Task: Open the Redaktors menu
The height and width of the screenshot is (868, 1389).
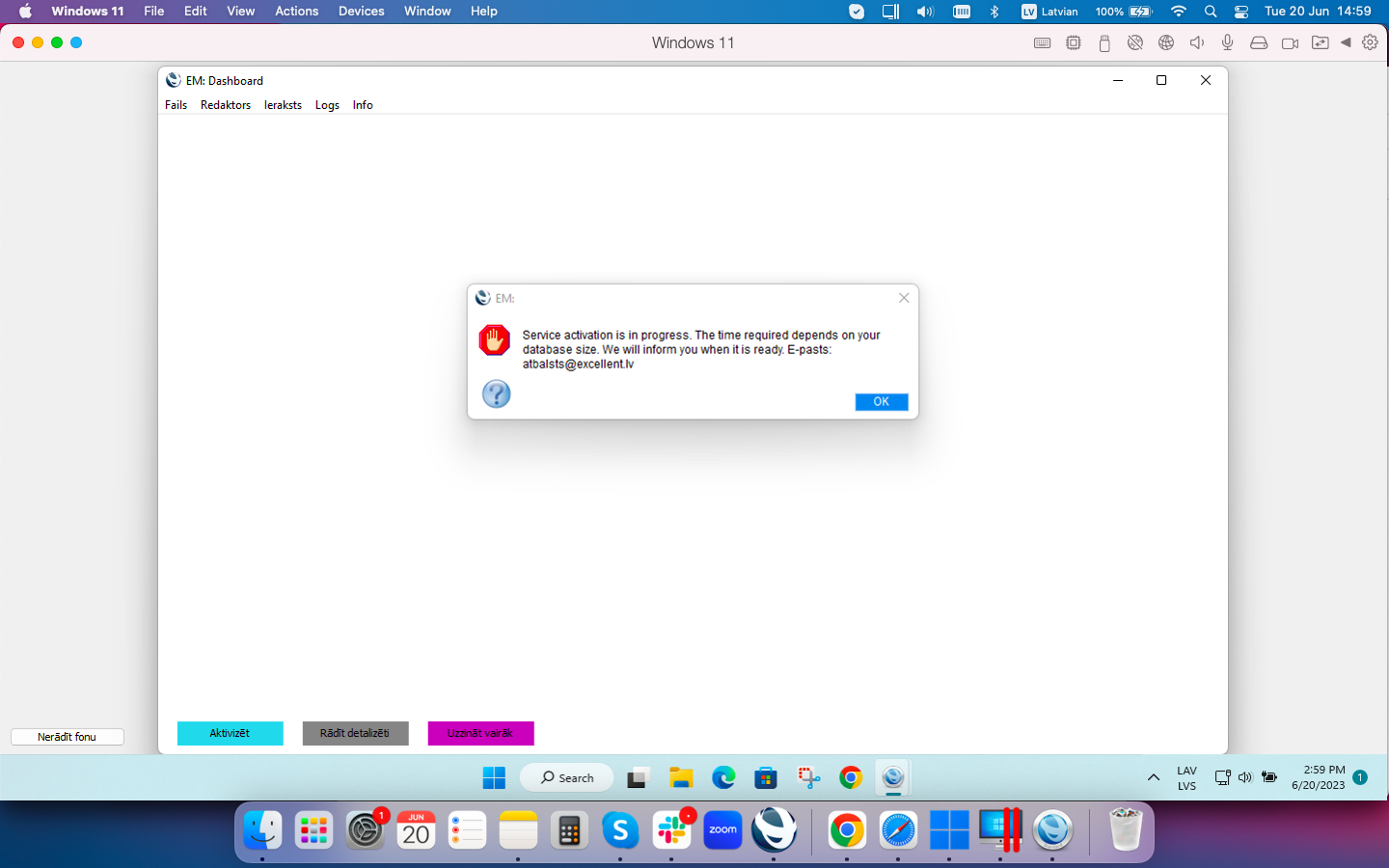Action: pyautogui.click(x=226, y=105)
